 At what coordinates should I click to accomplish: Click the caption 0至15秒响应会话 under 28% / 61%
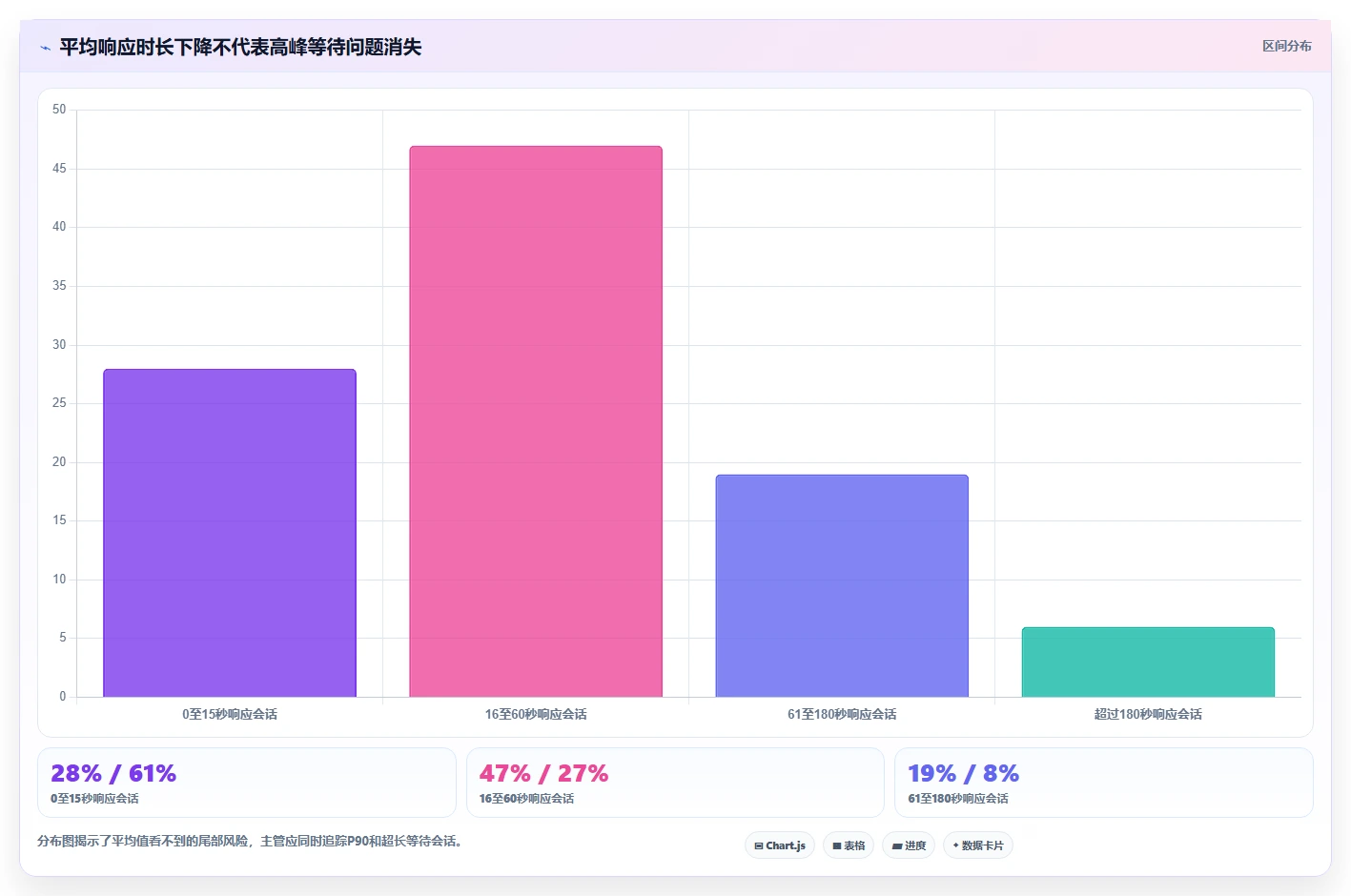pos(94,799)
